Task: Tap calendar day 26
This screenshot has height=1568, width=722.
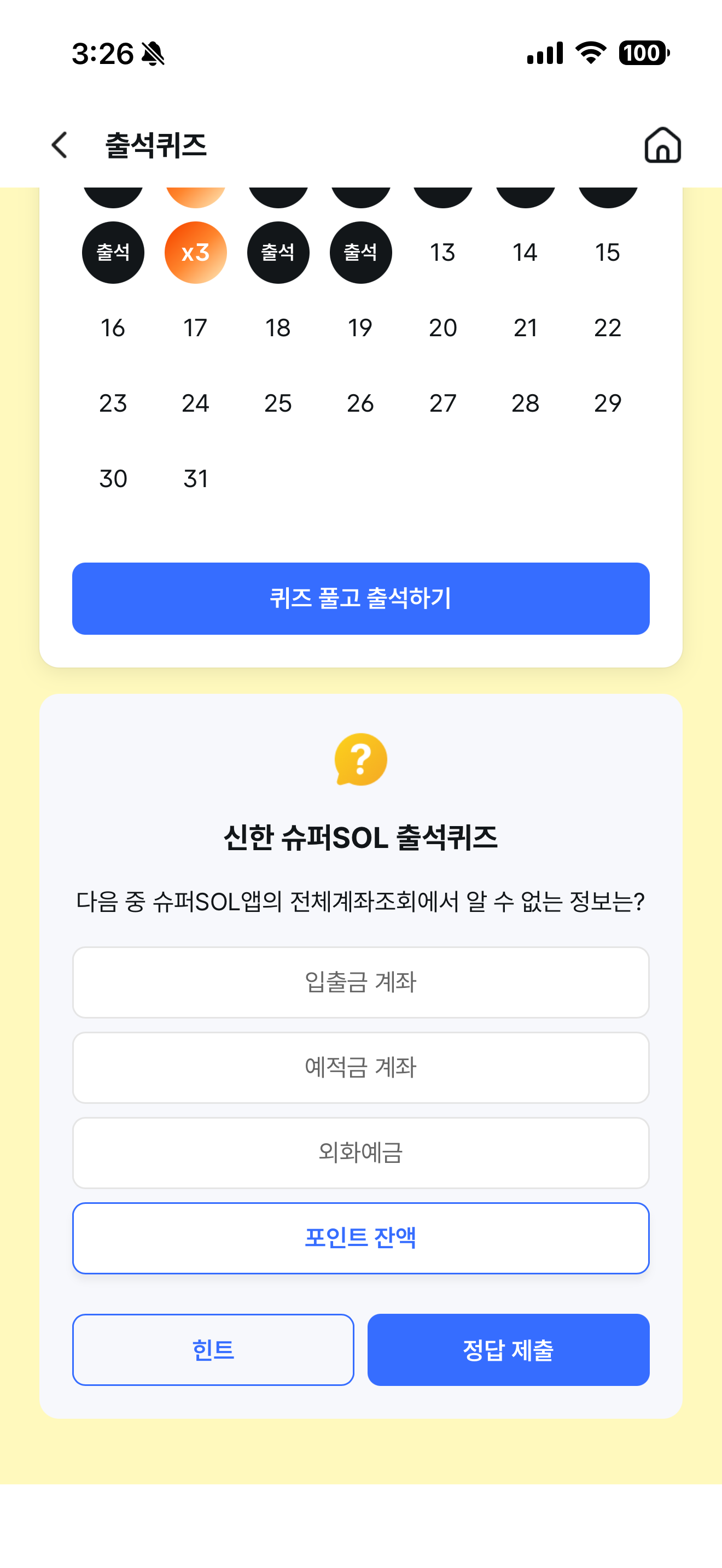Action: 360,403
